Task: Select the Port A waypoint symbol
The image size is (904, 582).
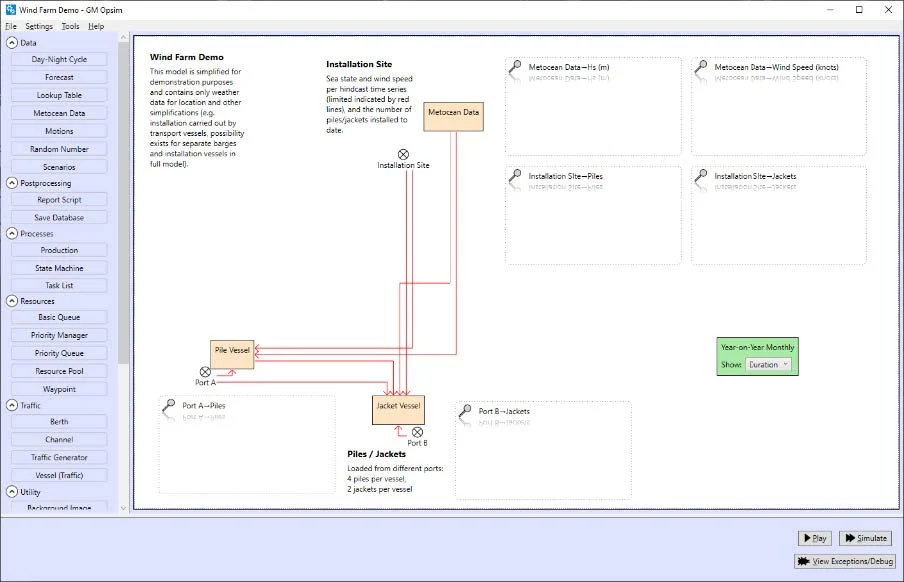Action: (x=205, y=372)
